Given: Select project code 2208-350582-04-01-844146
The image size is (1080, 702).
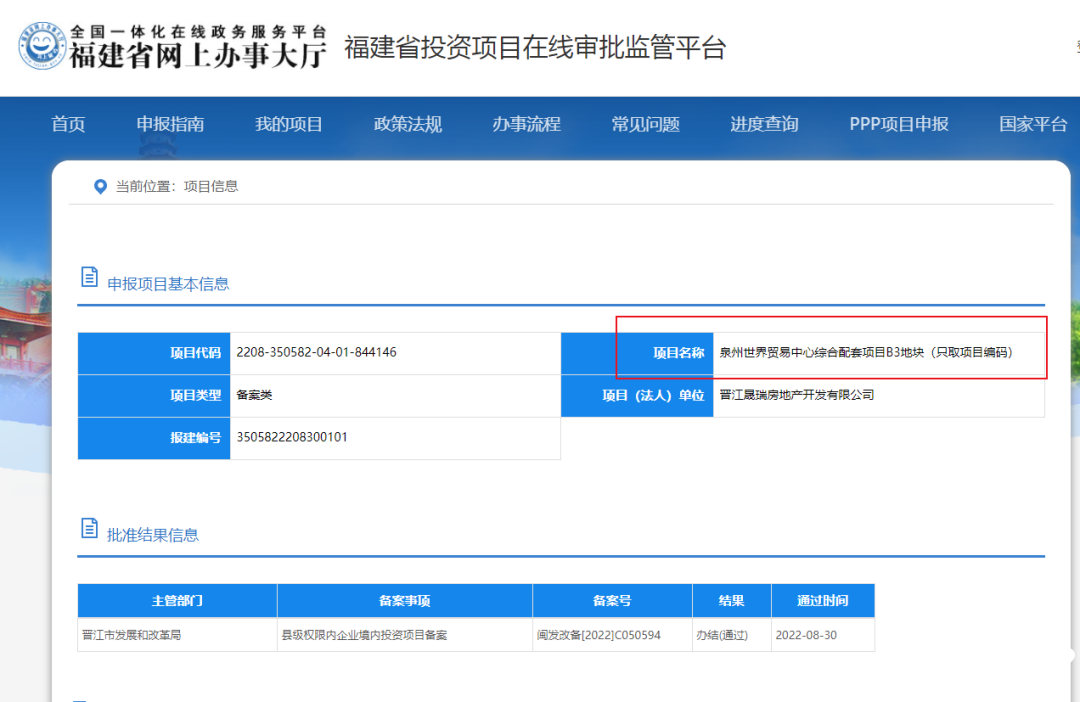Looking at the screenshot, I should (316, 352).
